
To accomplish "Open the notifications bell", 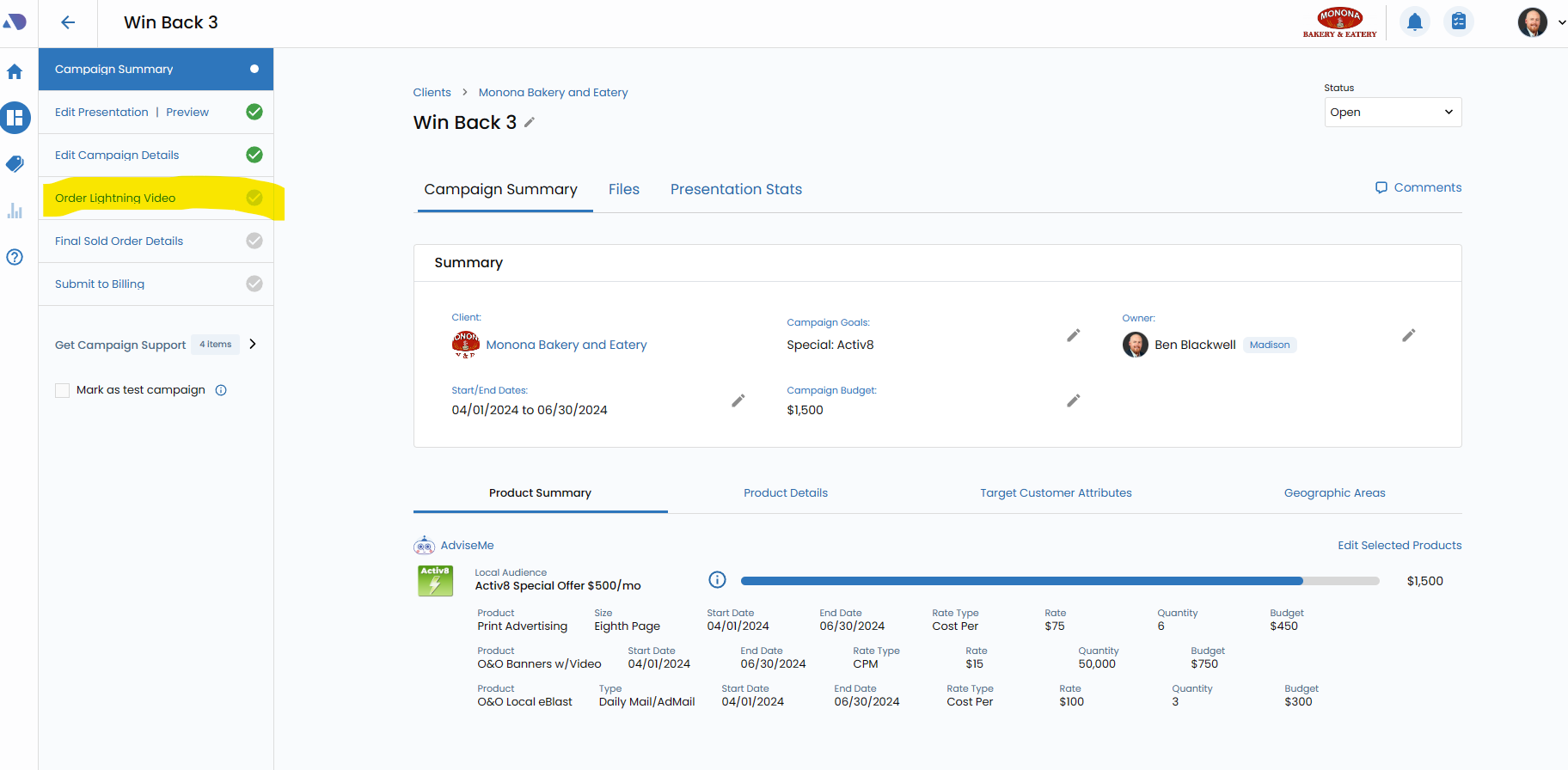I will pyautogui.click(x=1414, y=21).
